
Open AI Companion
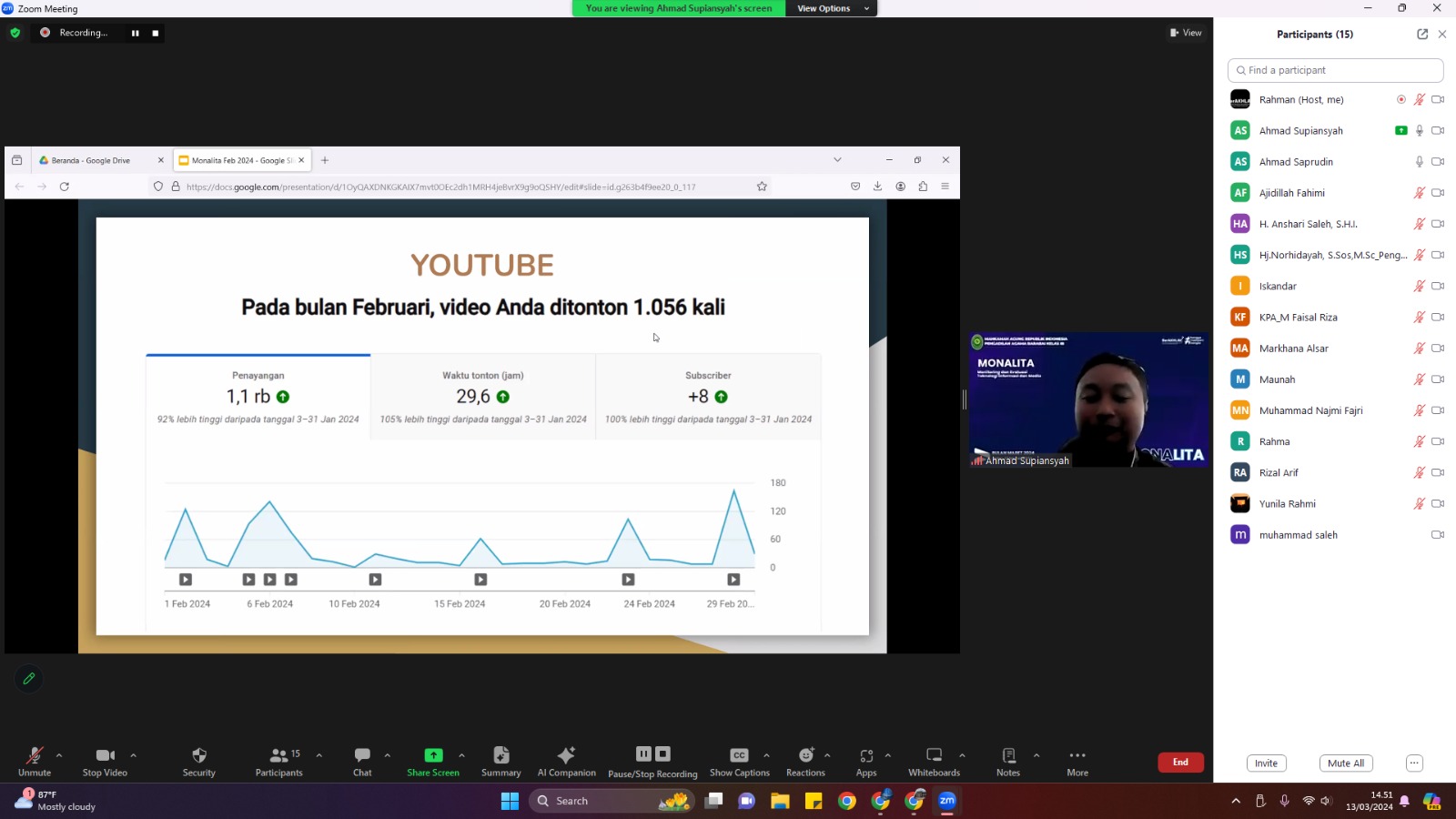pos(566,755)
